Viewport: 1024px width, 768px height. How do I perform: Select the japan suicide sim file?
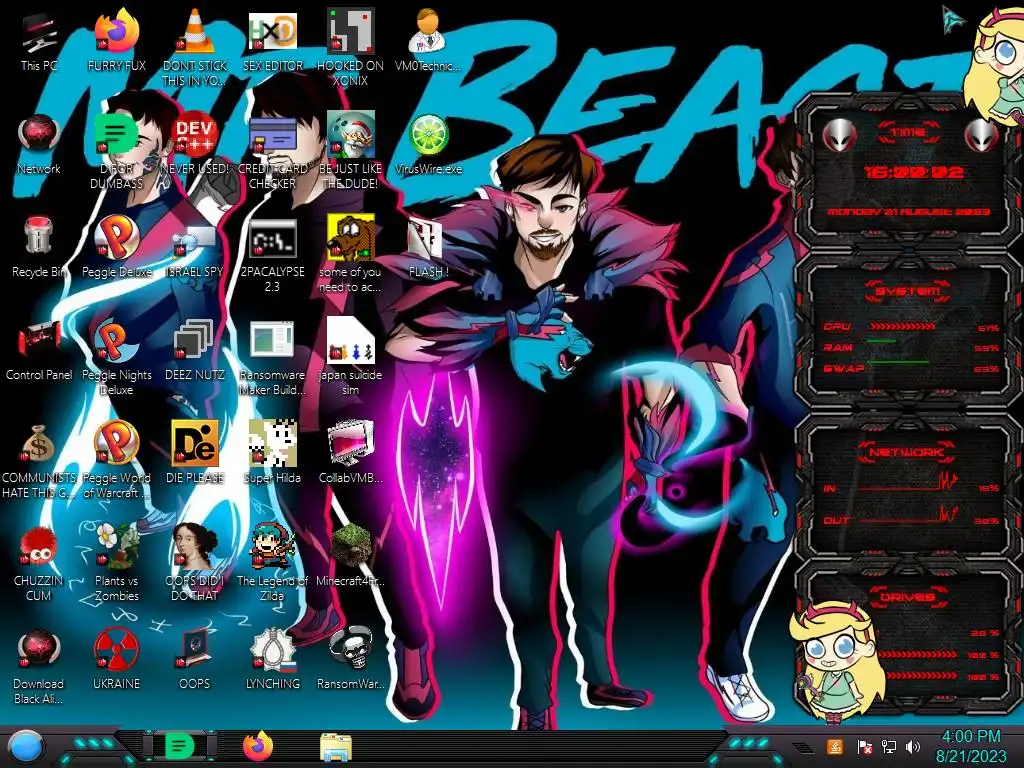pos(351,358)
